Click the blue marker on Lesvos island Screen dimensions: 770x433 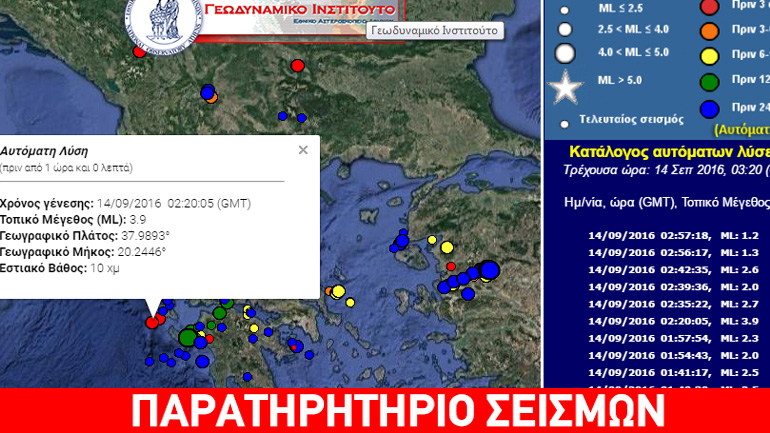tap(402, 241)
